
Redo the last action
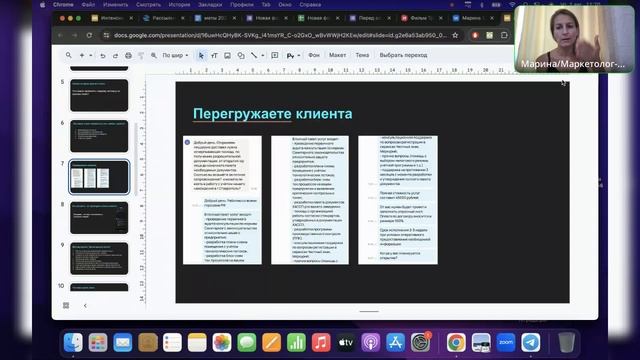click(116, 56)
